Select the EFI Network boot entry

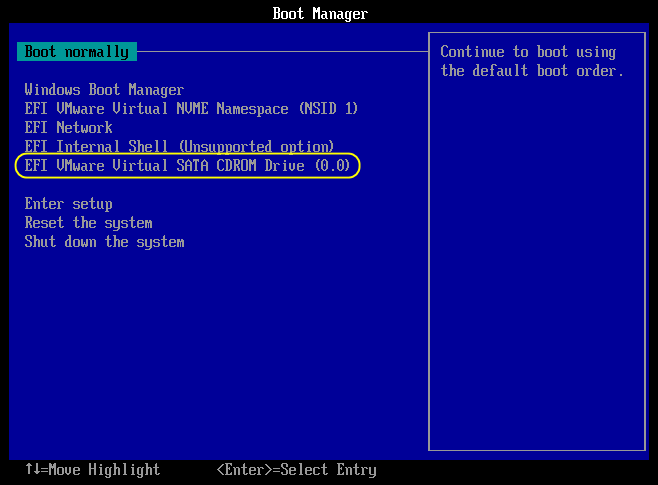click(x=68, y=128)
